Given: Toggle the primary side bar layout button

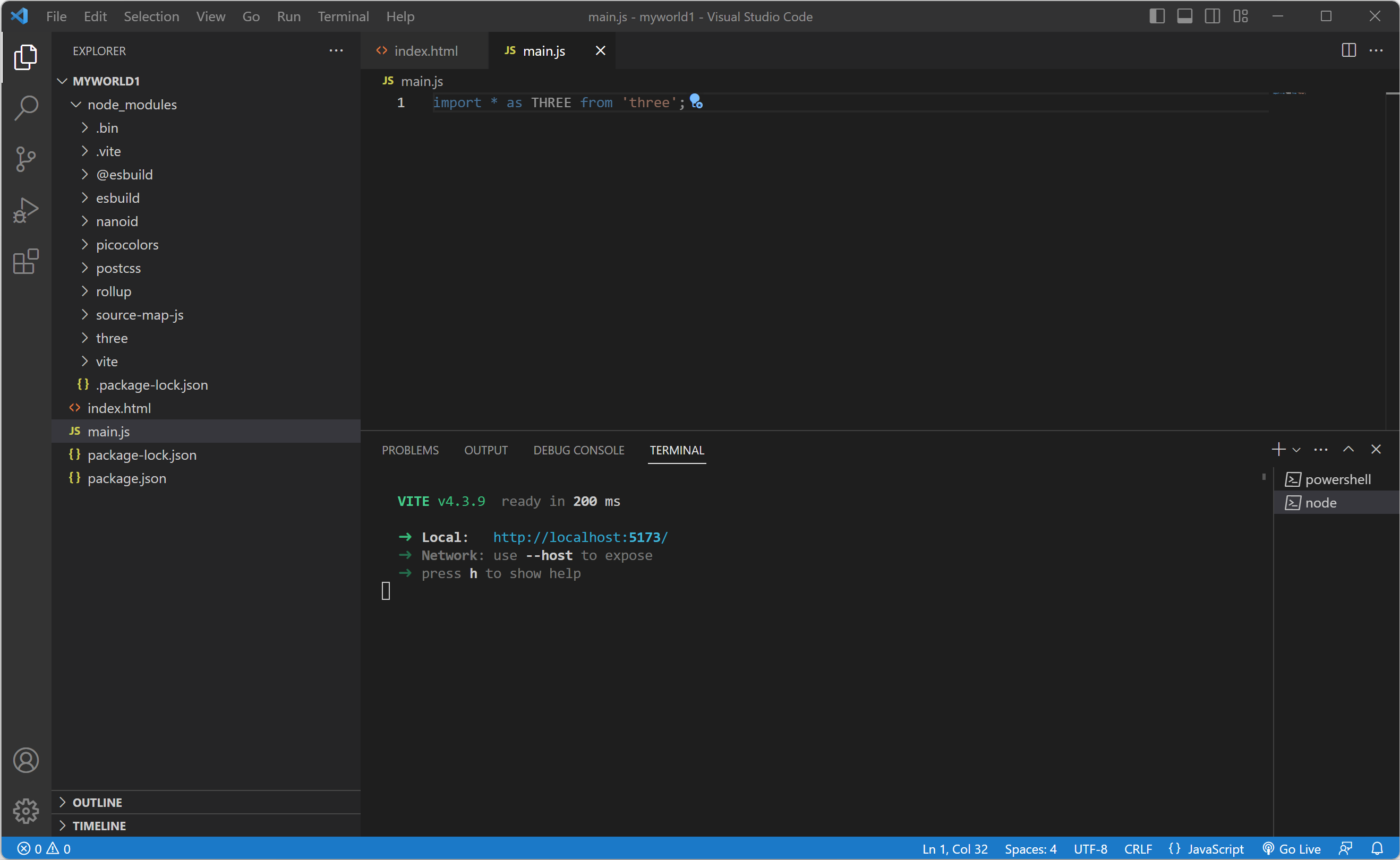Looking at the screenshot, I should [x=1157, y=16].
